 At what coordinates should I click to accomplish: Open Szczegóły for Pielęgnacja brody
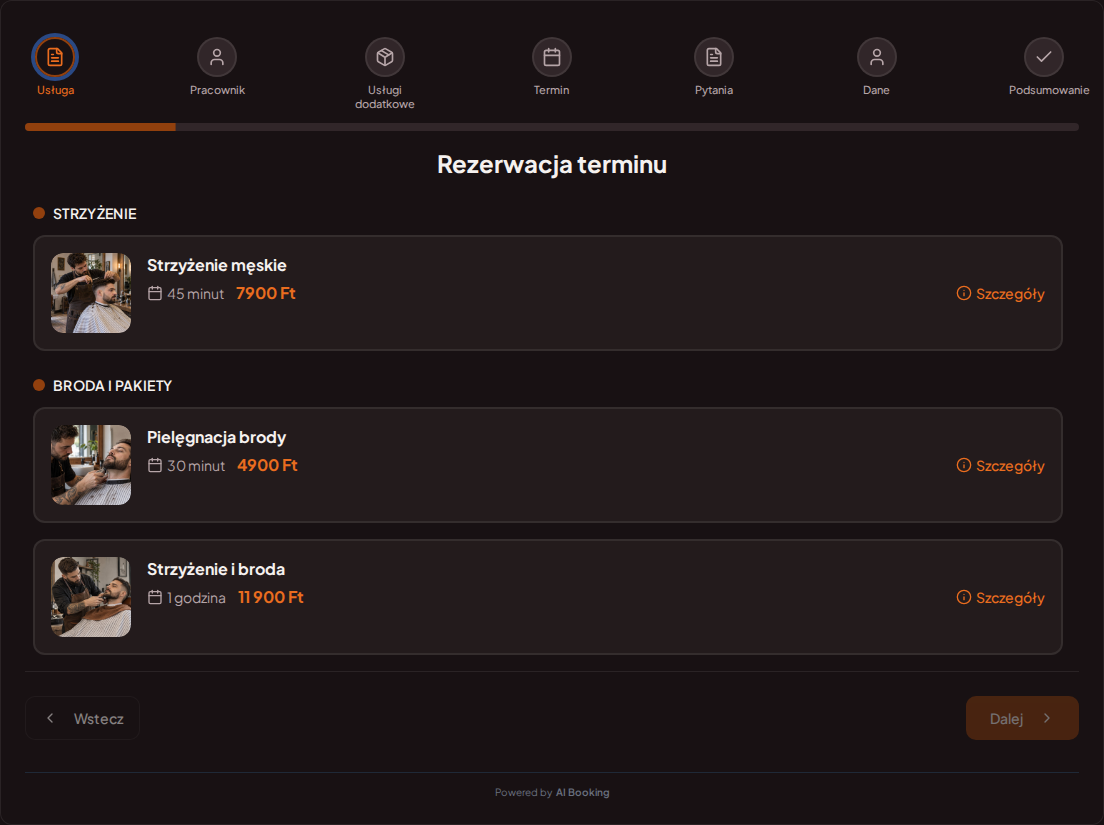(x=1000, y=465)
